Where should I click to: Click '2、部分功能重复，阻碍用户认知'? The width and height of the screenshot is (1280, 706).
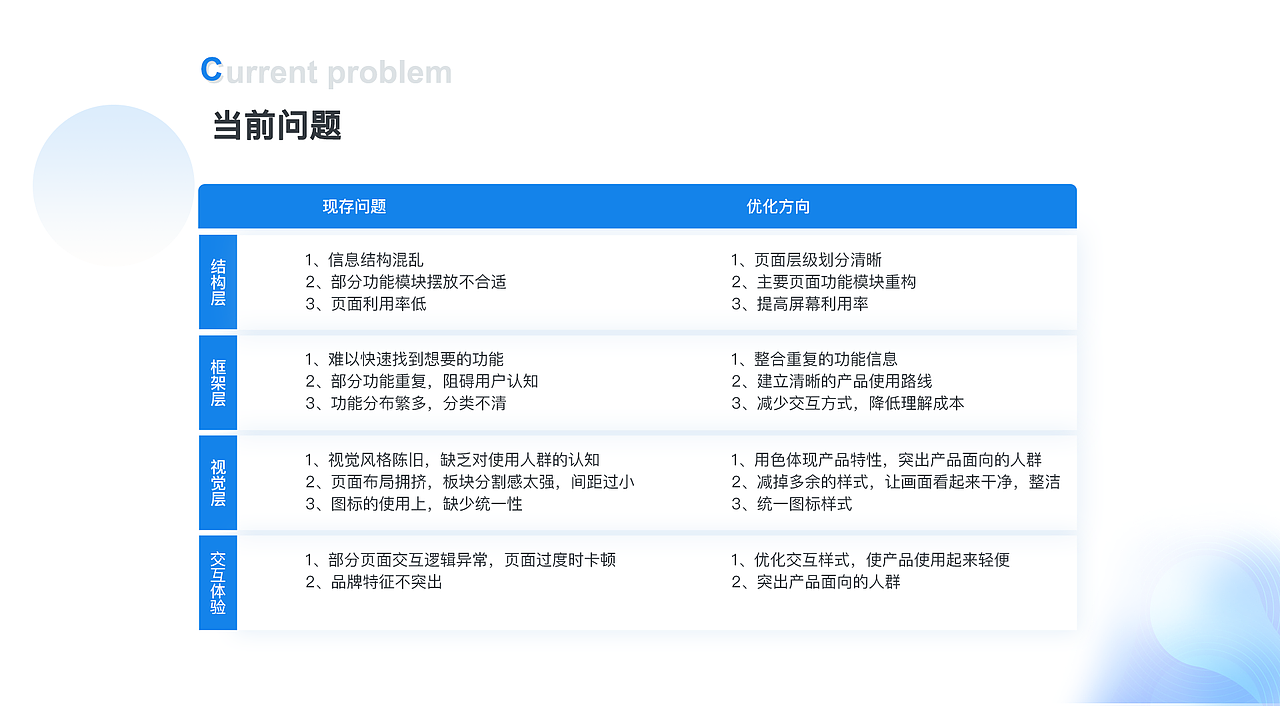(x=422, y=381)
